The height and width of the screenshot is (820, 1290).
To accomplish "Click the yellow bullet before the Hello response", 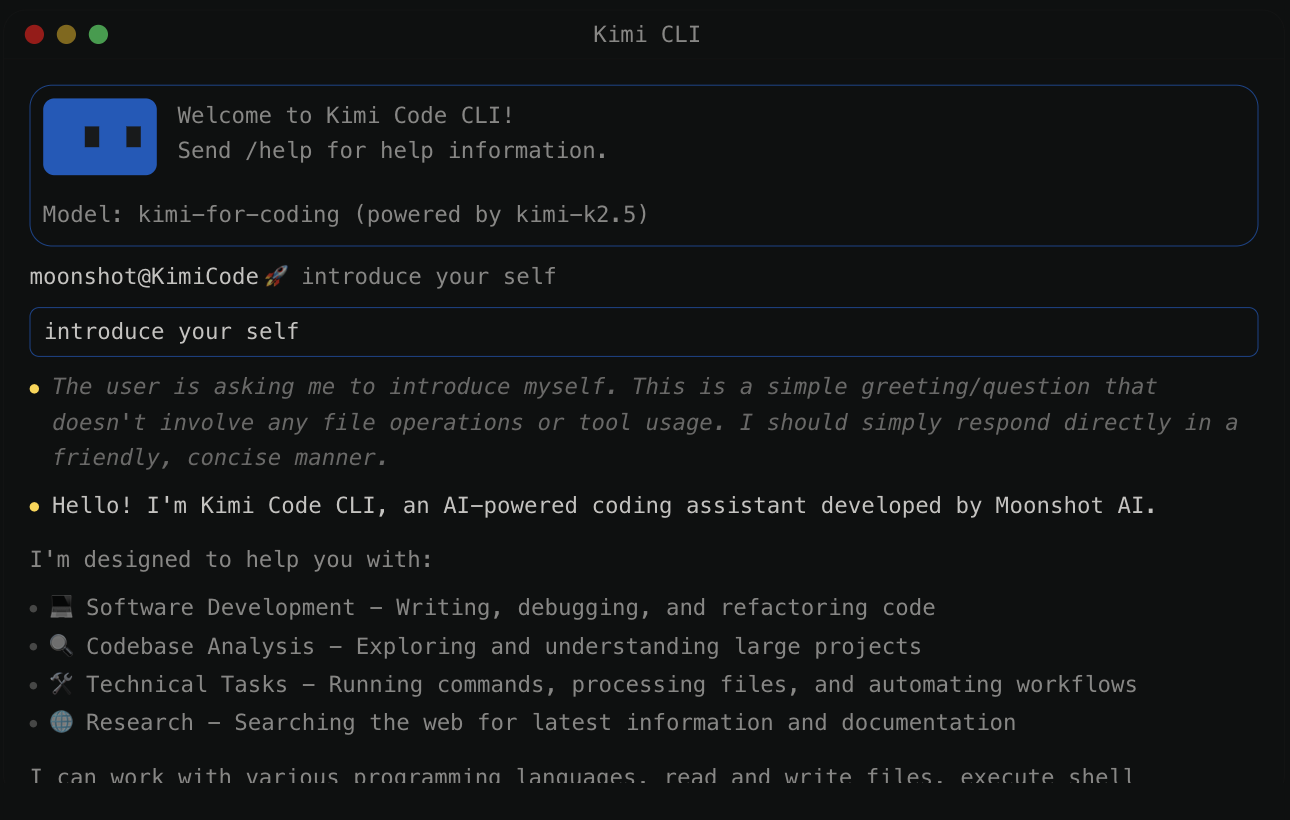I will tap(34, 507).
